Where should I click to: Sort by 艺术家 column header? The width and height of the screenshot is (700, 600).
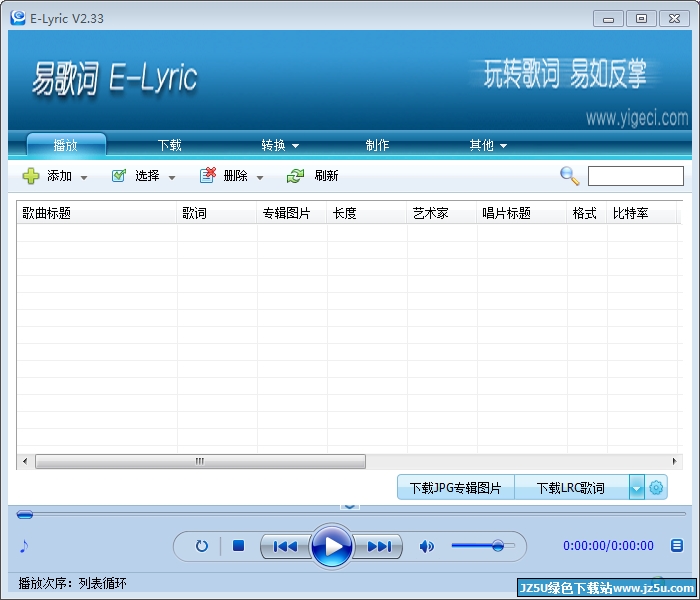[x=442, y=213]
